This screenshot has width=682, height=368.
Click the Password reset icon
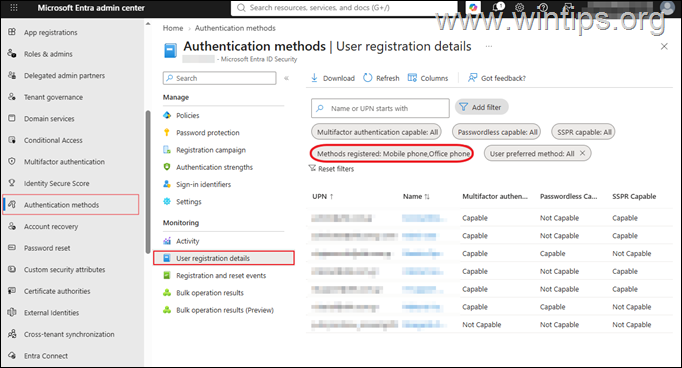point(12,248)
